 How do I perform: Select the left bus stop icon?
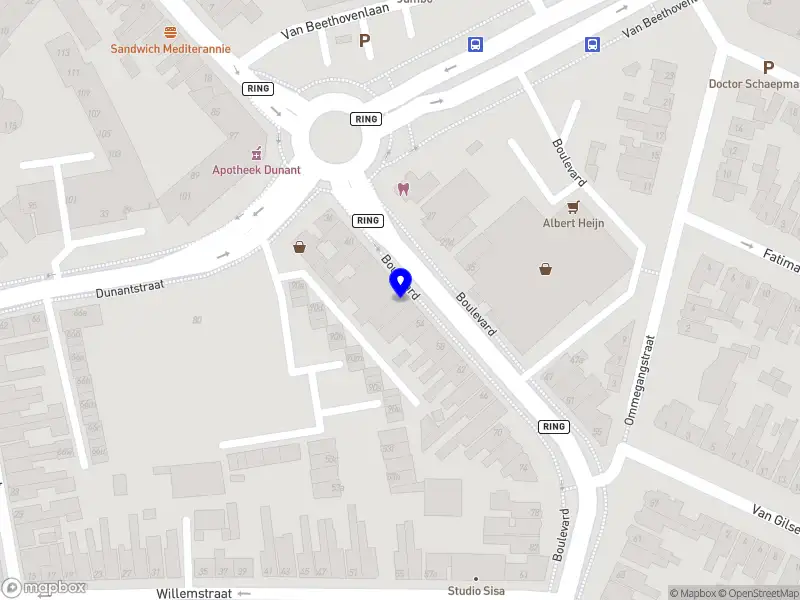475,44
